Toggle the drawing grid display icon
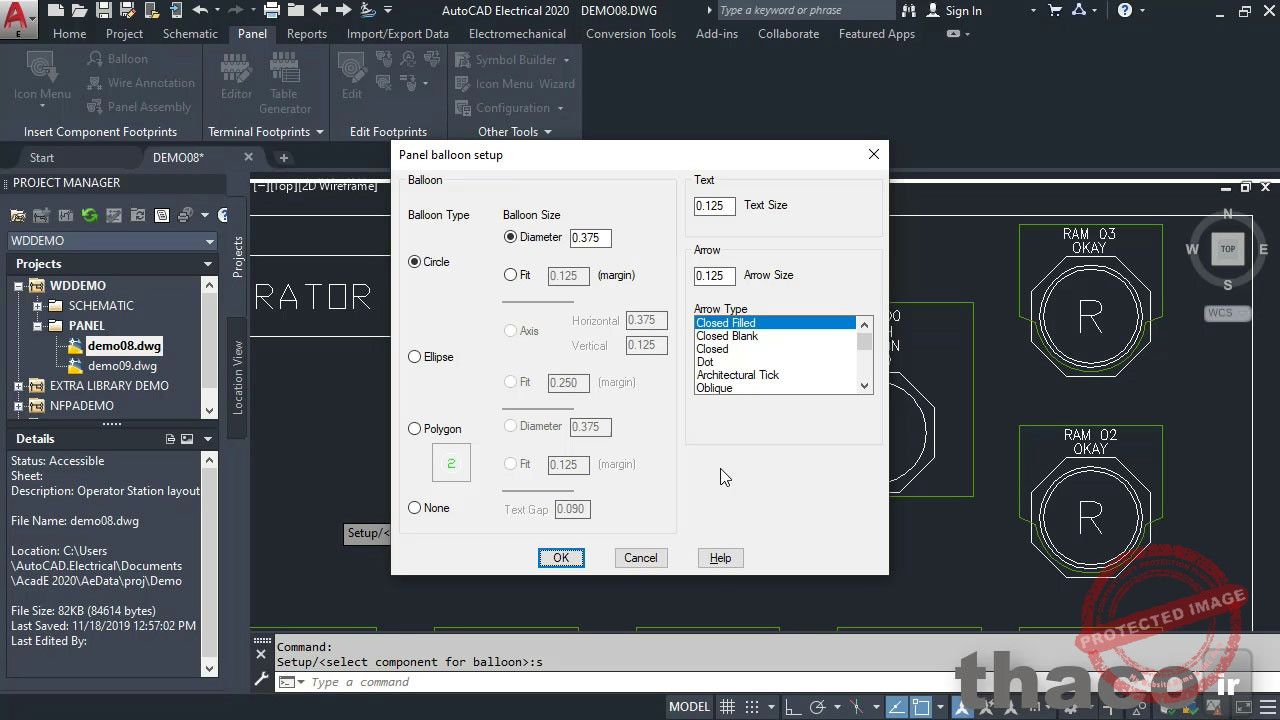Screen dimensions: 1280x720 pos(728,707)
